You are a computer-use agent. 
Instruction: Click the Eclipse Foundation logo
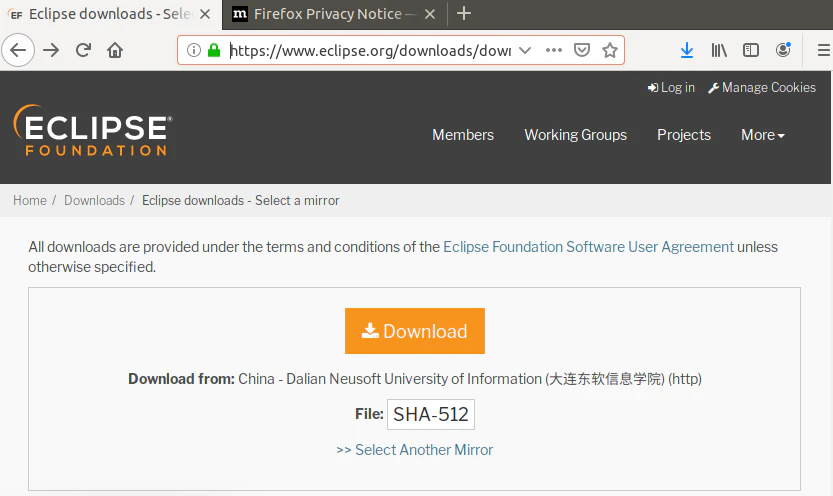[x=93, y=130]
